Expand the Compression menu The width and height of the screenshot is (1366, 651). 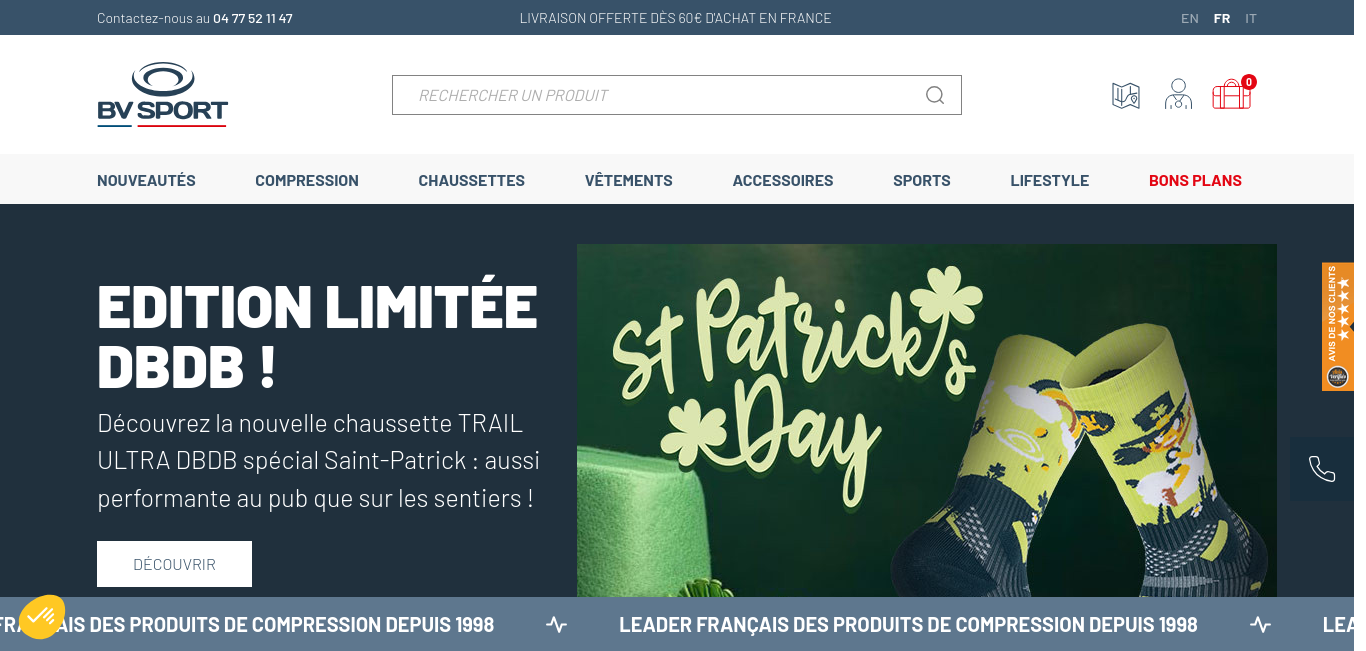click(307, 181)
